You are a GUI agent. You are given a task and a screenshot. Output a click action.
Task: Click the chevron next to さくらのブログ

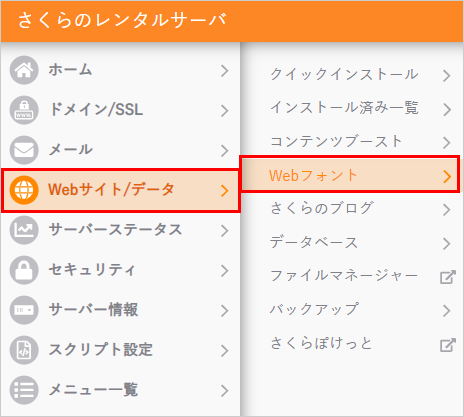coord(447,210)
